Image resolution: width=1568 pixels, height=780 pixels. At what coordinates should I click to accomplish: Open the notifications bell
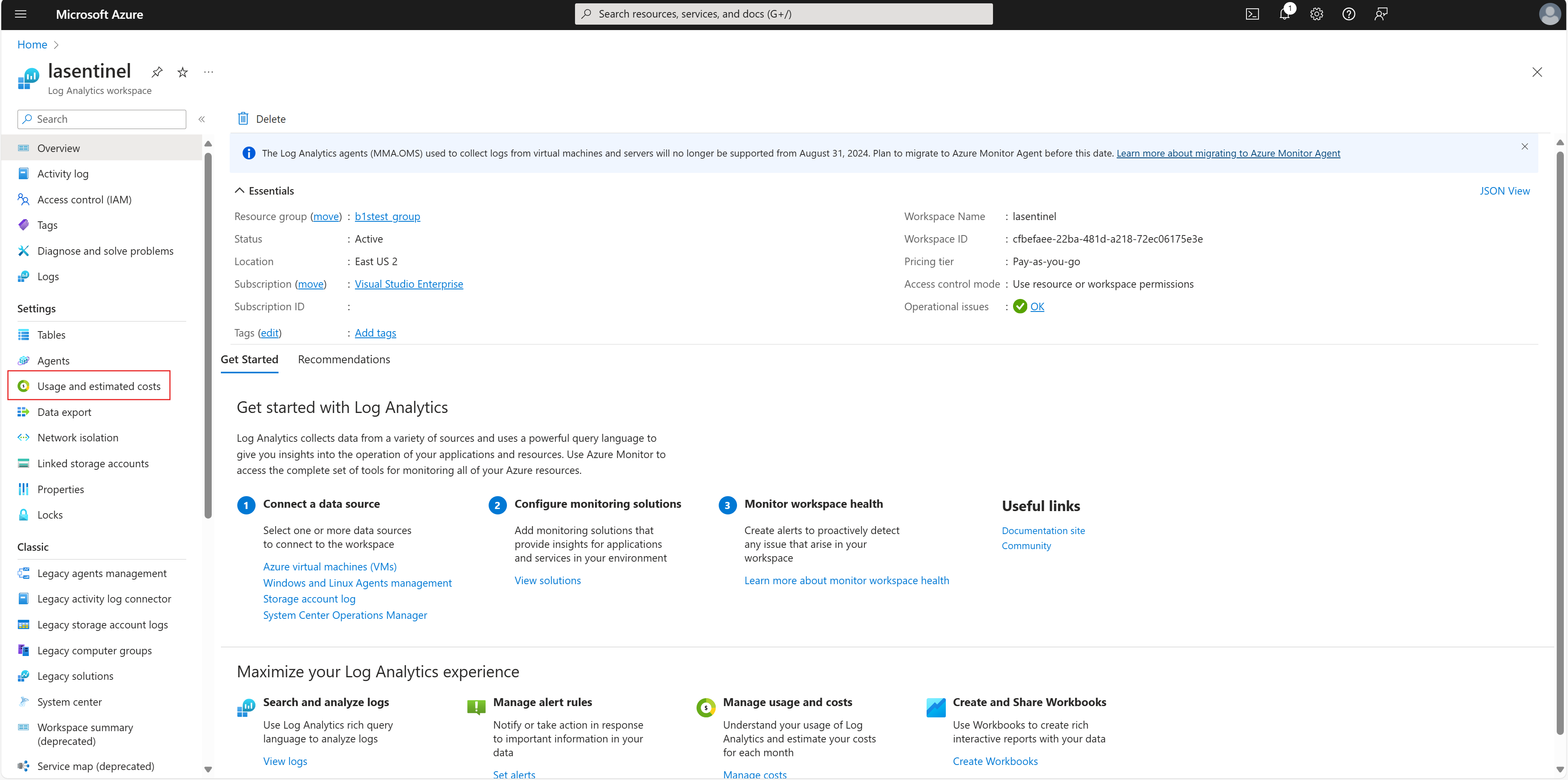[1284, 14]
